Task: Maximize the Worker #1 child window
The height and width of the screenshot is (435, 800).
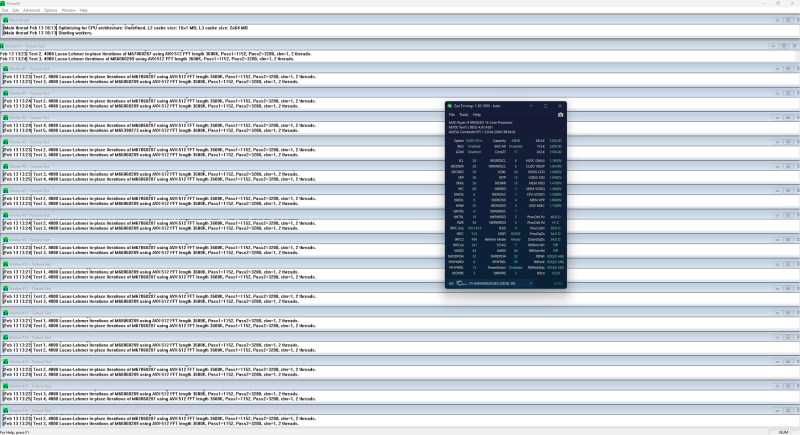Action: pos(784,46)
